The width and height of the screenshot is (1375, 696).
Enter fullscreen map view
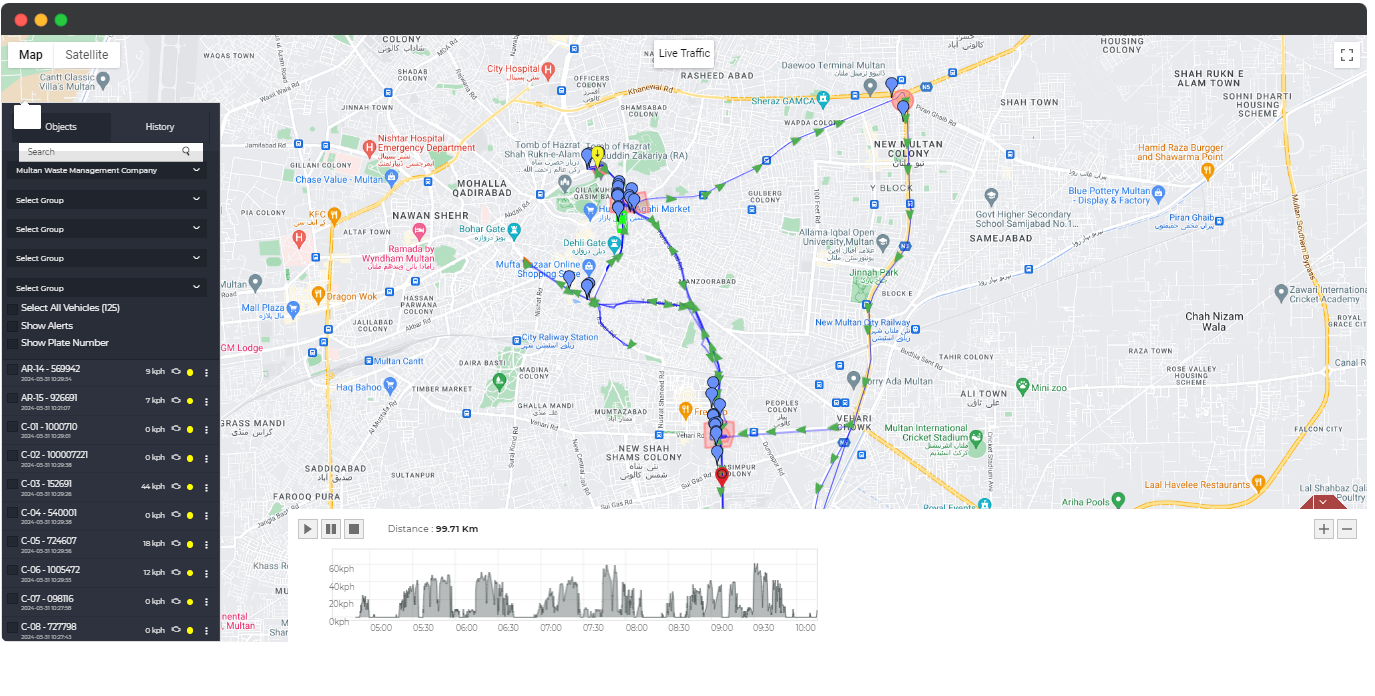pos(1346,55)
